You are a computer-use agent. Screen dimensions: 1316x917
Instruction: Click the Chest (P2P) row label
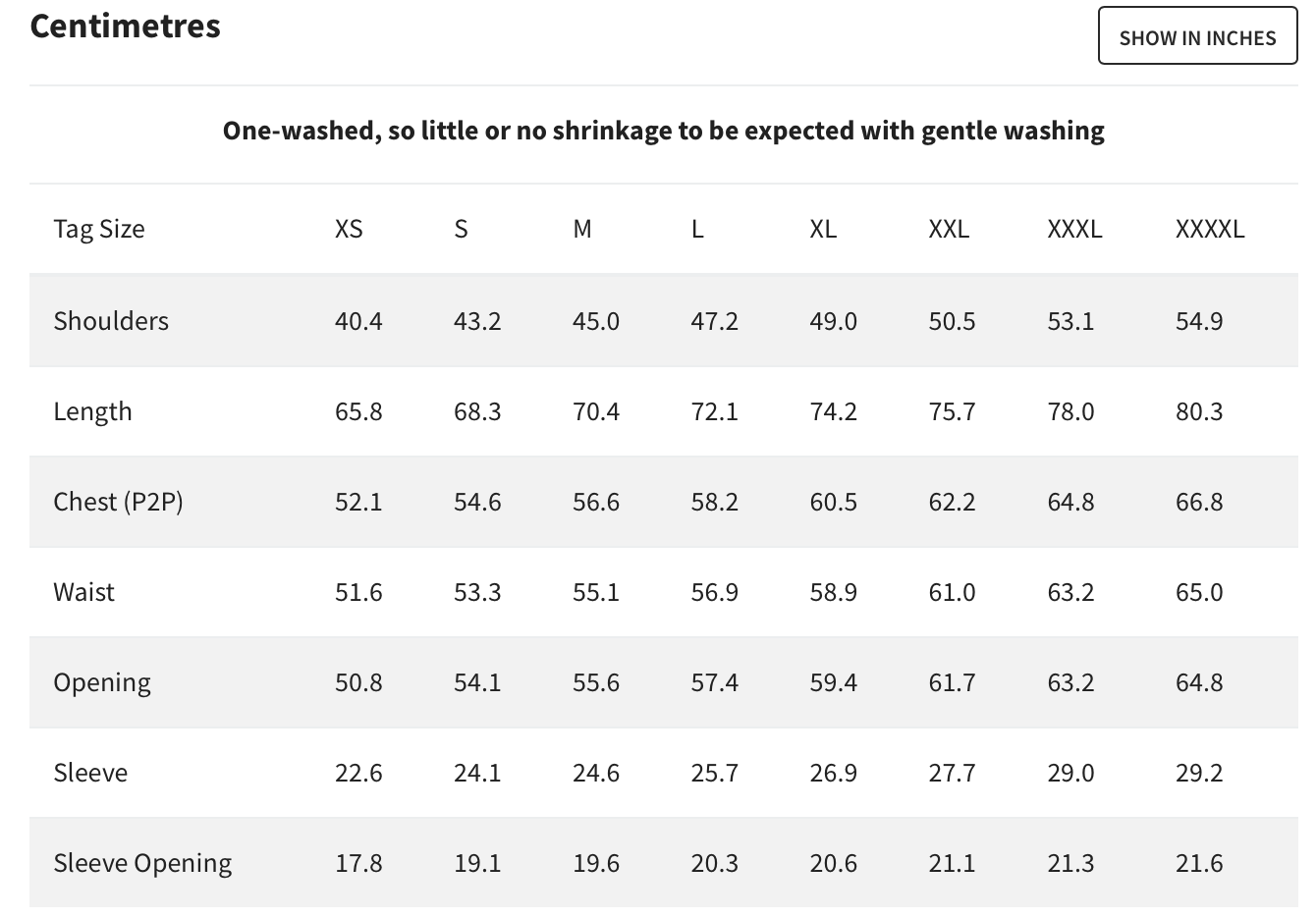click(118, 502)
